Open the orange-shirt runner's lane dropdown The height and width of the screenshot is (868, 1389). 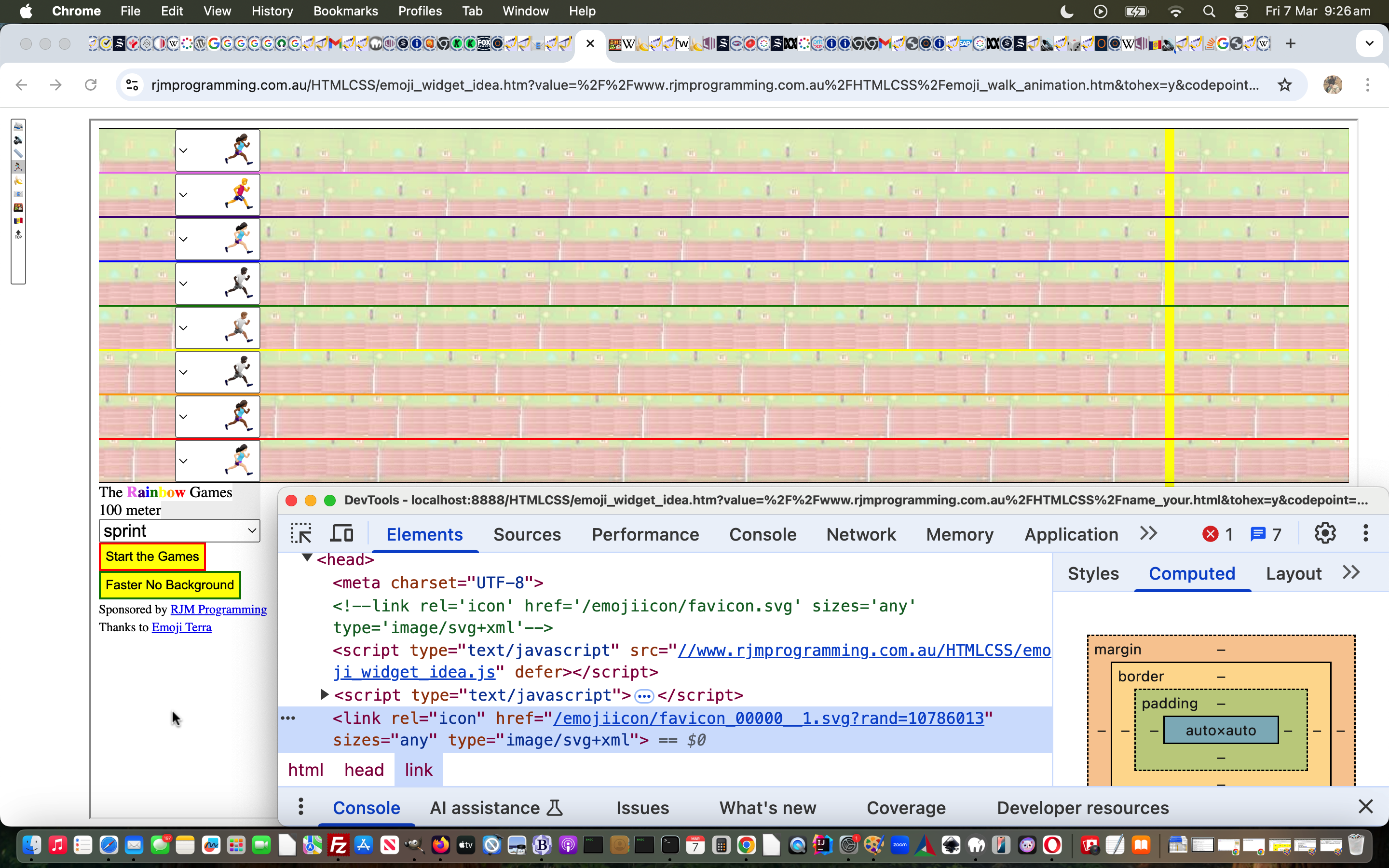218,195
